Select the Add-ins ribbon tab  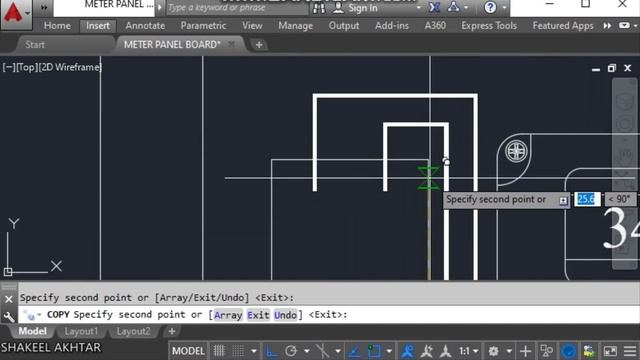tap(392, 26)
